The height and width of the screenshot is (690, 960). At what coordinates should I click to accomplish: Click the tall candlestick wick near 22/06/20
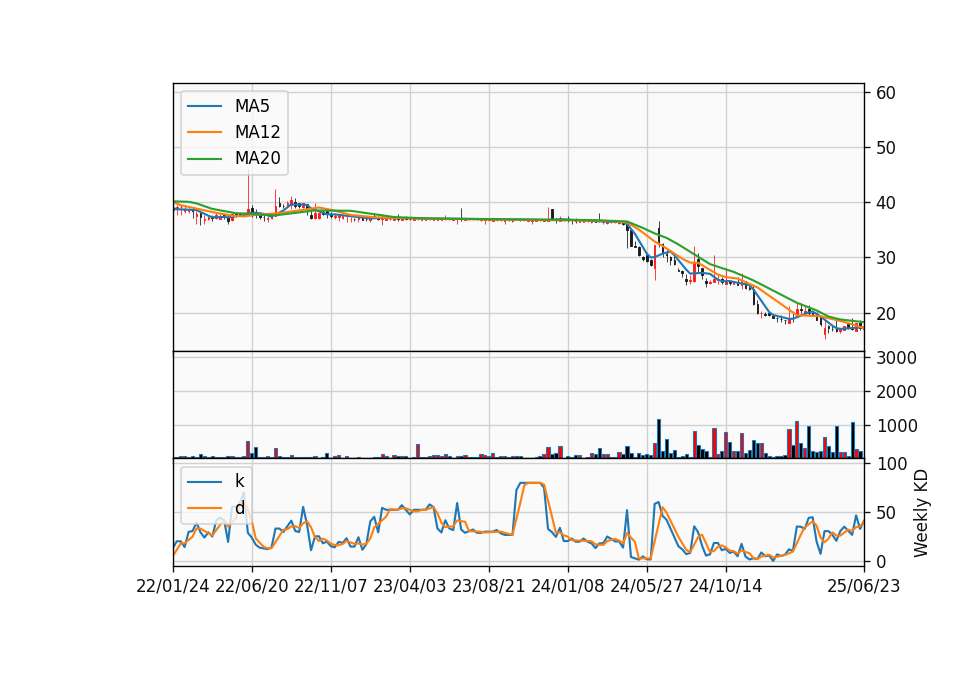click(249, 193)
